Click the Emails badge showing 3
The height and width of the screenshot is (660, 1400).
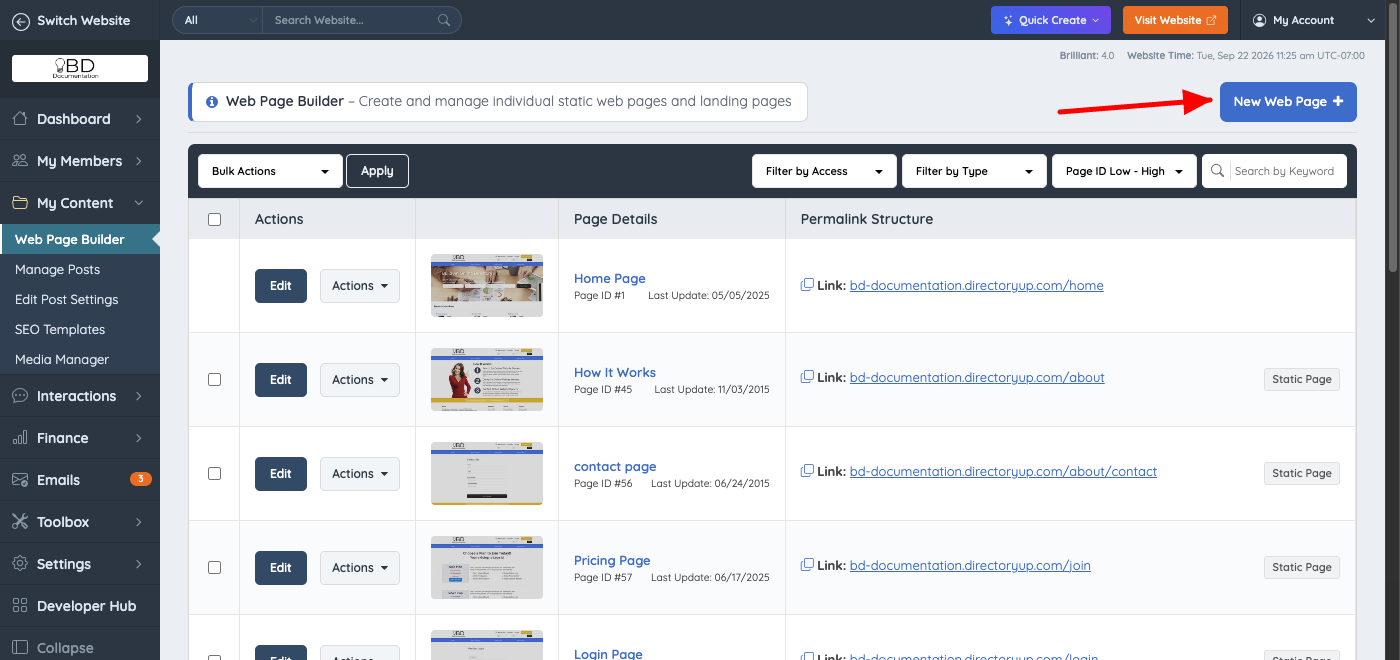(141, 479)
